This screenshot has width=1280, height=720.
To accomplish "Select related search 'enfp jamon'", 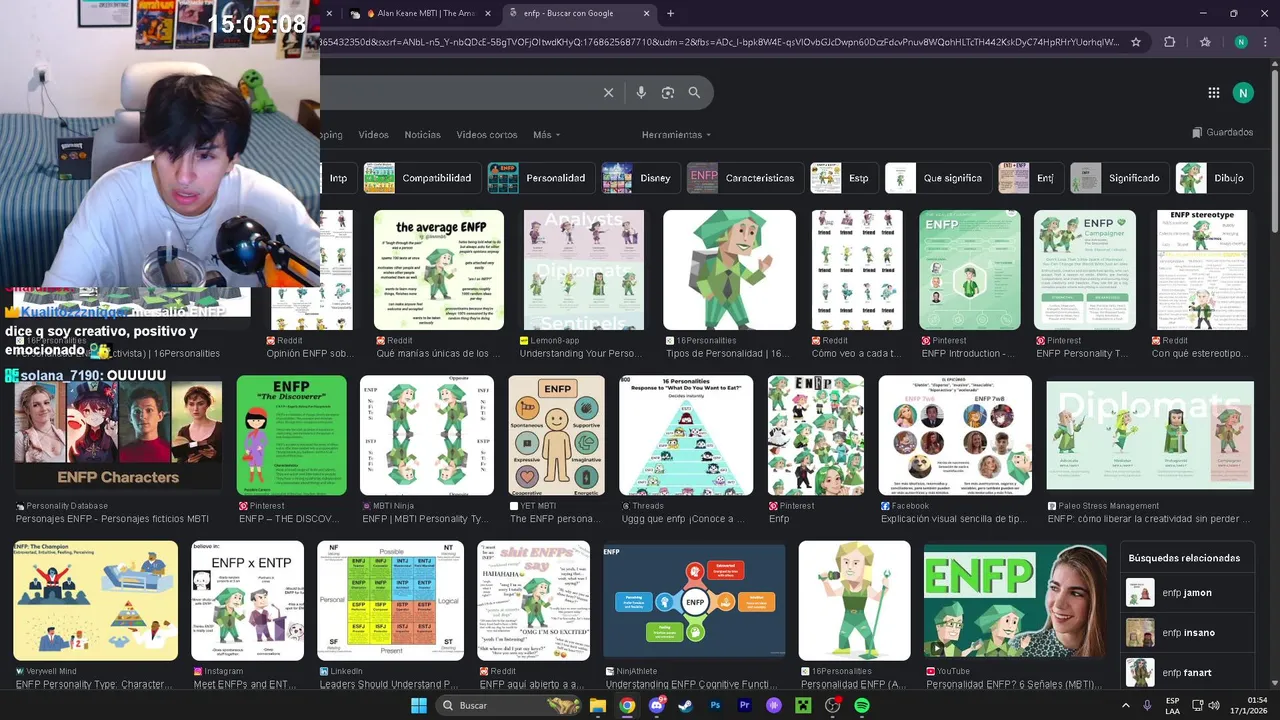I will coord(1187,593).
